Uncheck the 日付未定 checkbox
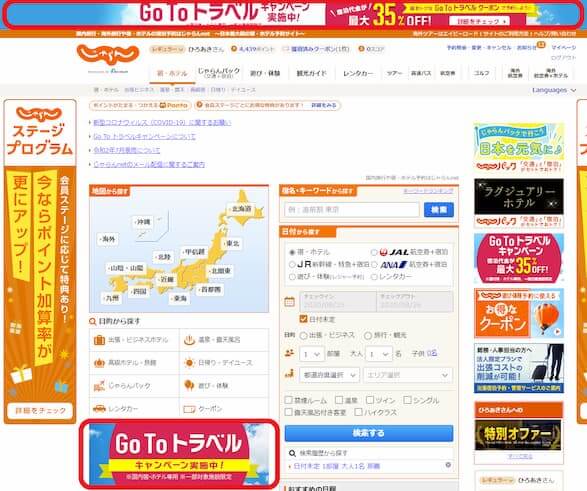Viewport: 587px width, 491px height. [x=303, y=319]
